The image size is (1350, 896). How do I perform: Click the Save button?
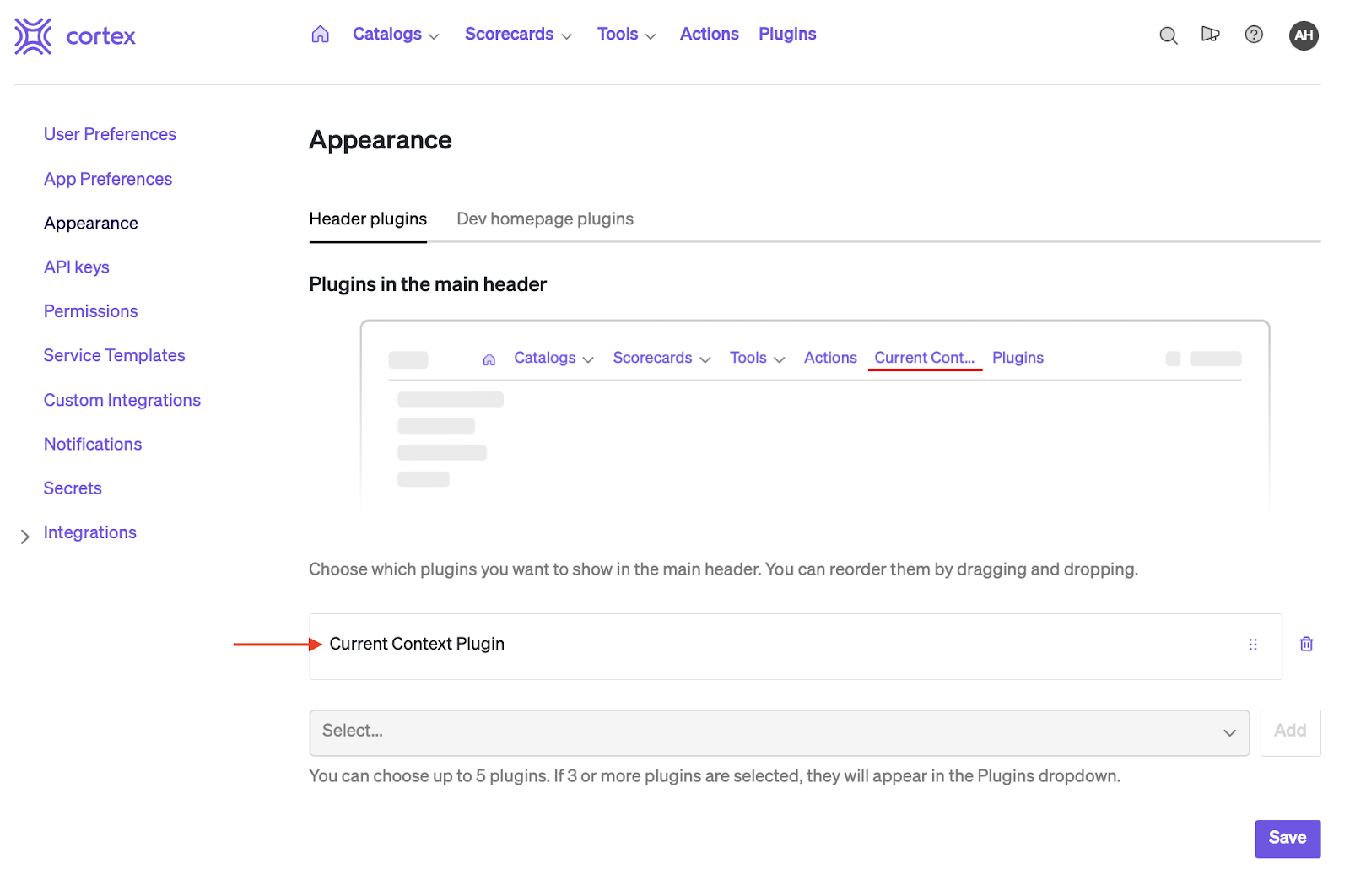[1288, 839]
